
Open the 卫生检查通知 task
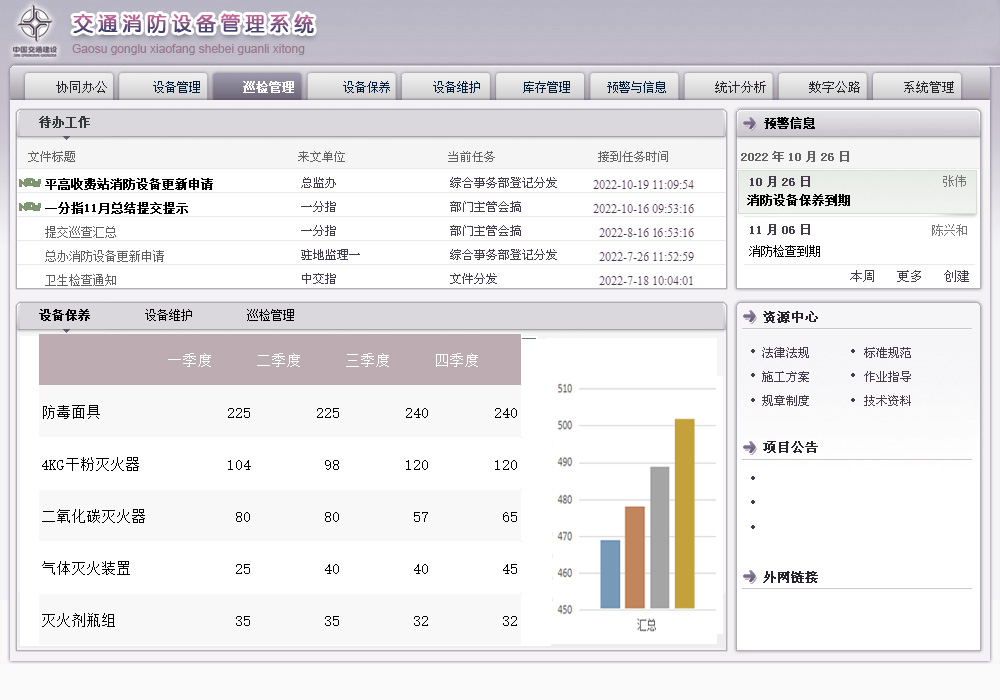[x=80, y=280]
